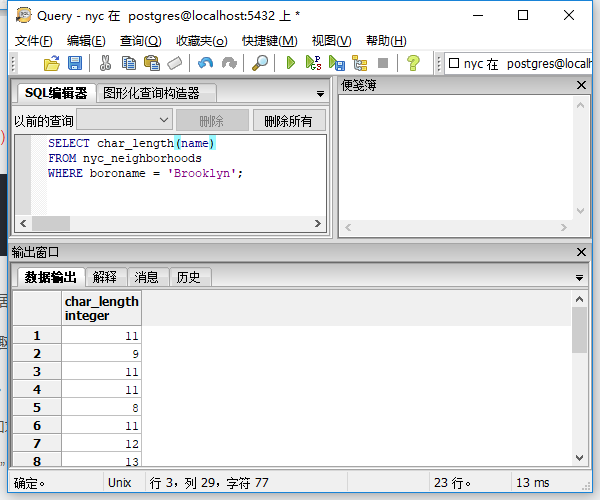Open find and replace magnifier
The width and height of the screenshot is (600, 500).
click(260, 63)
